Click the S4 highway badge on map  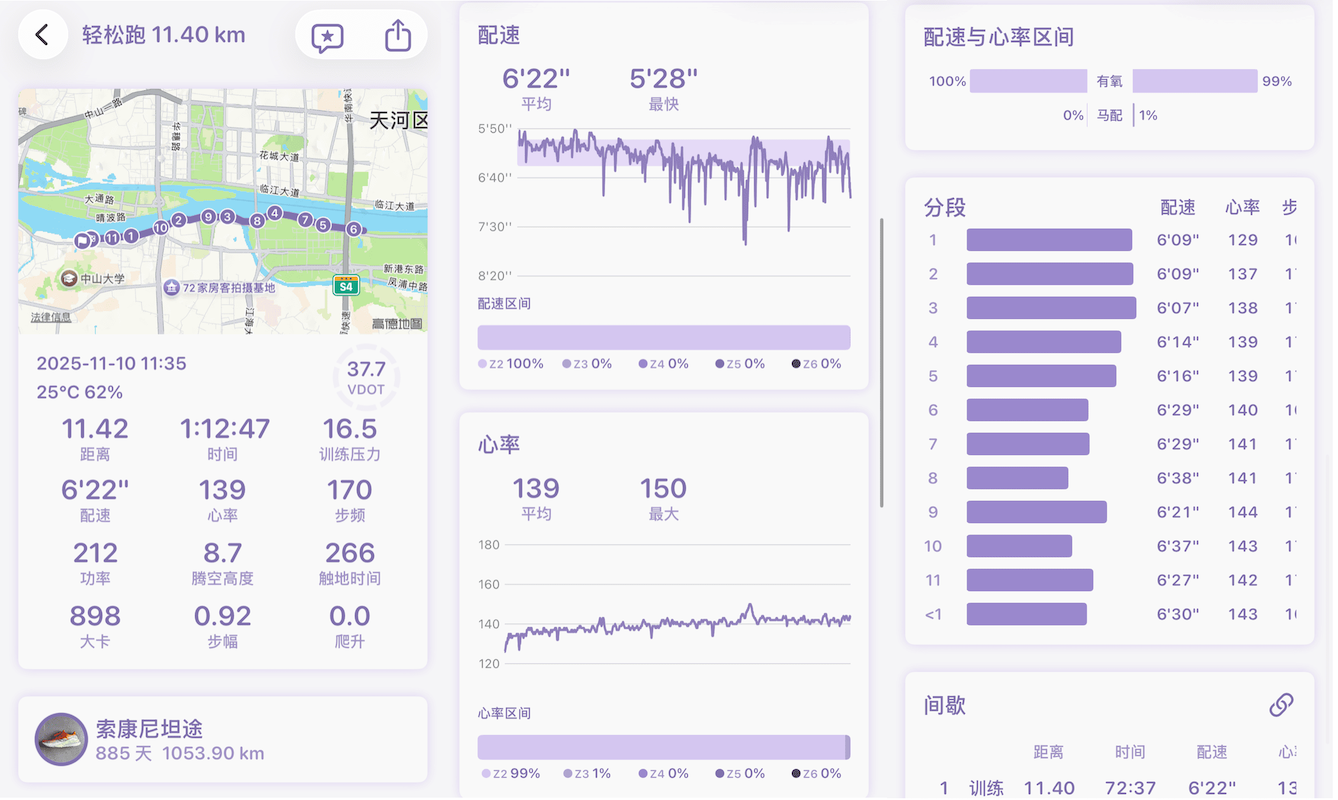[x=346, y=285]
